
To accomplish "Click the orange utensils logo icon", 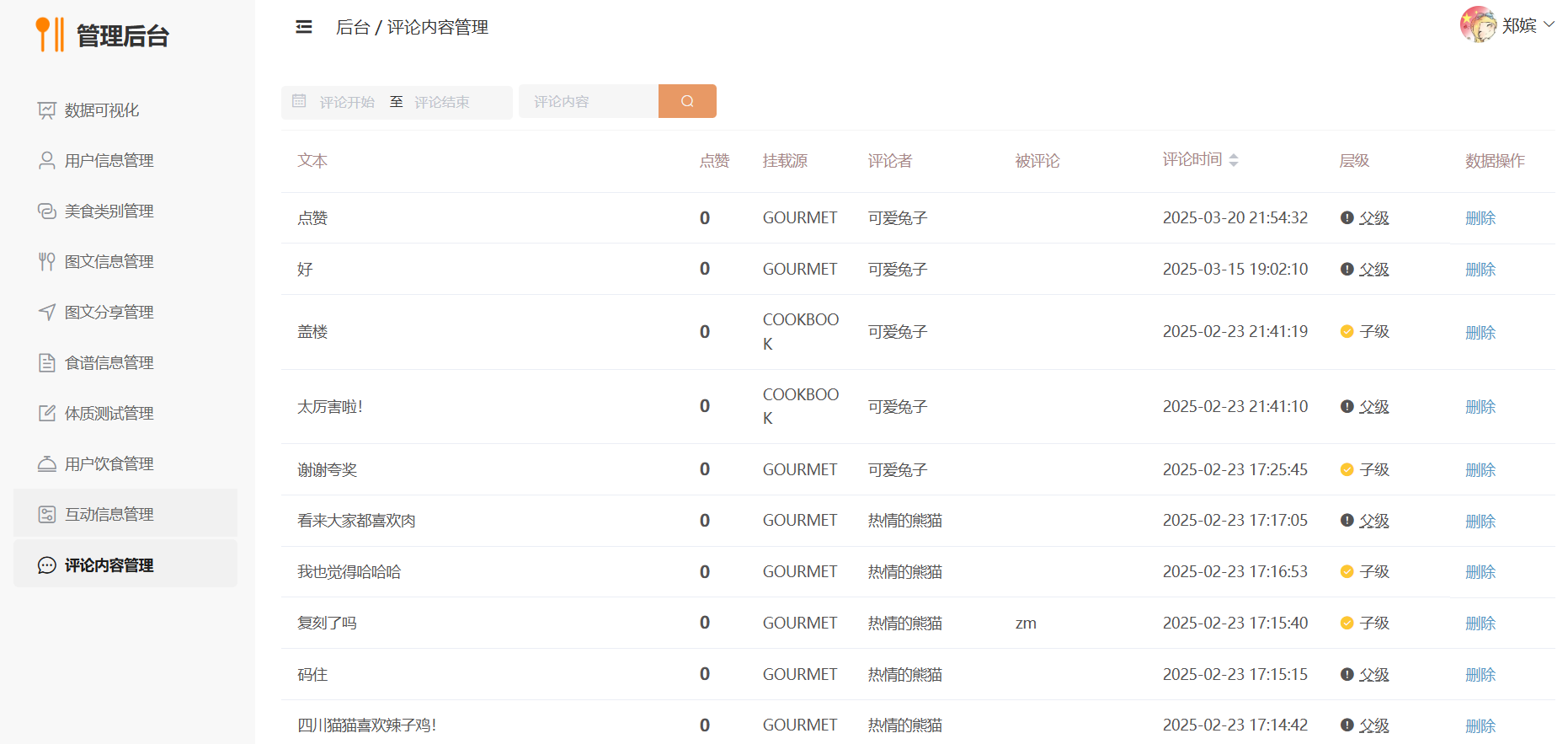I will [x=50, y=35].
